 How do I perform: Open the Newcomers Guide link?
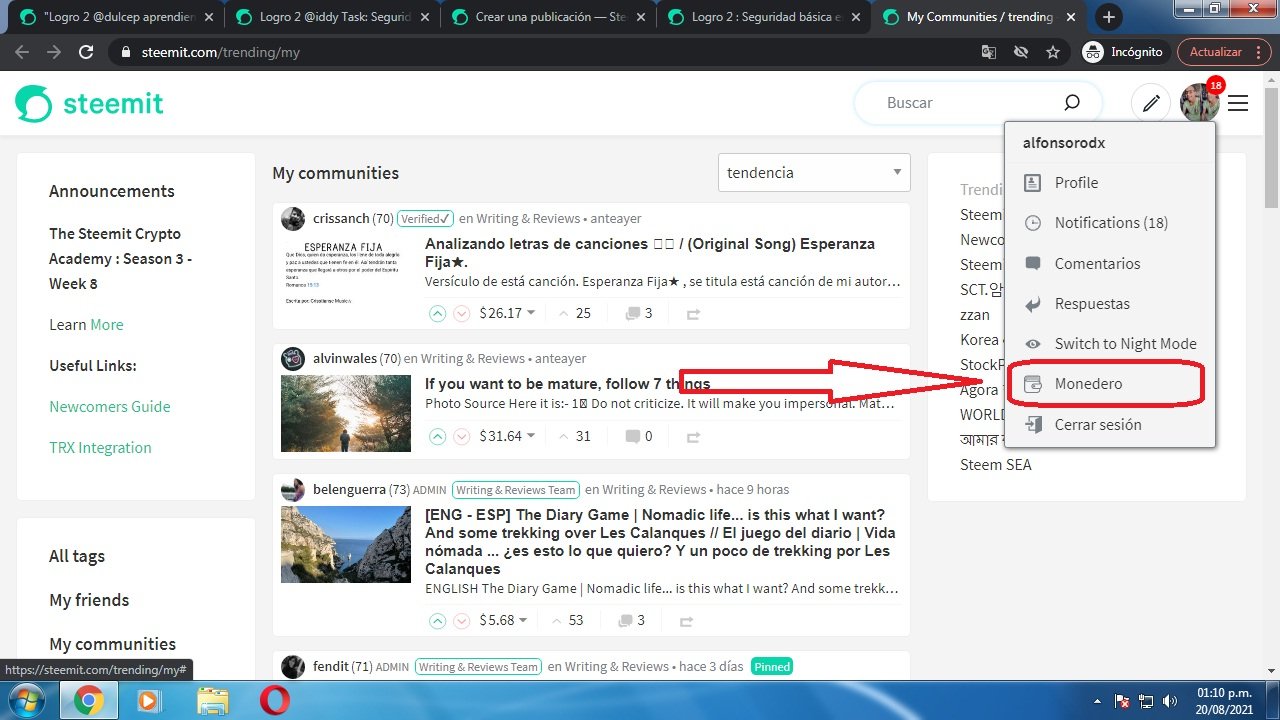110,407
